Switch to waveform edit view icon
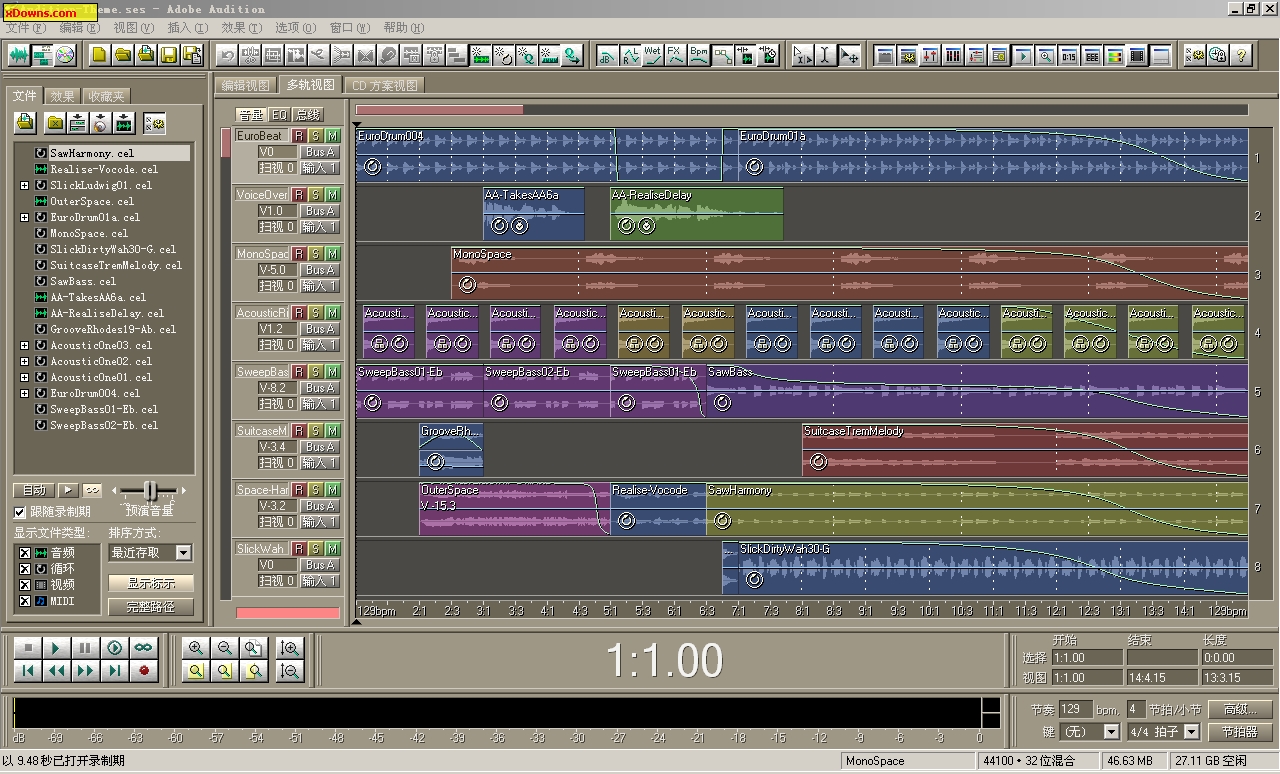This screenshot has height=774, width=1280. [20, 55]
